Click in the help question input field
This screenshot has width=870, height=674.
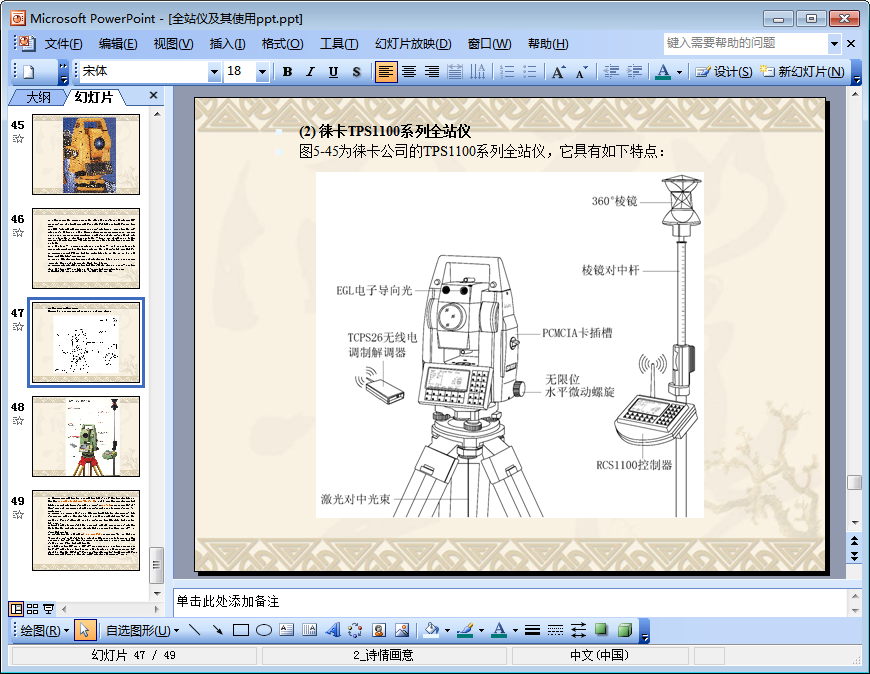pos(746,43)
